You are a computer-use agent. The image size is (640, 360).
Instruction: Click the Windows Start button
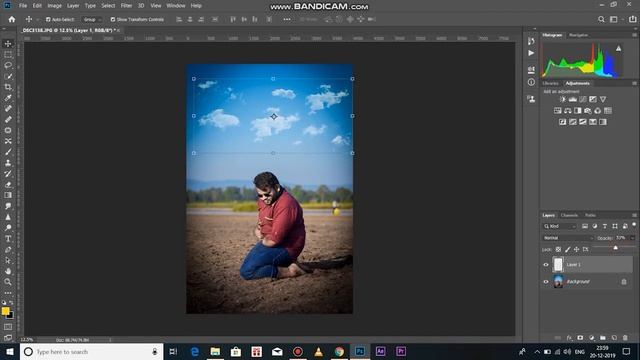click(9, 351)
